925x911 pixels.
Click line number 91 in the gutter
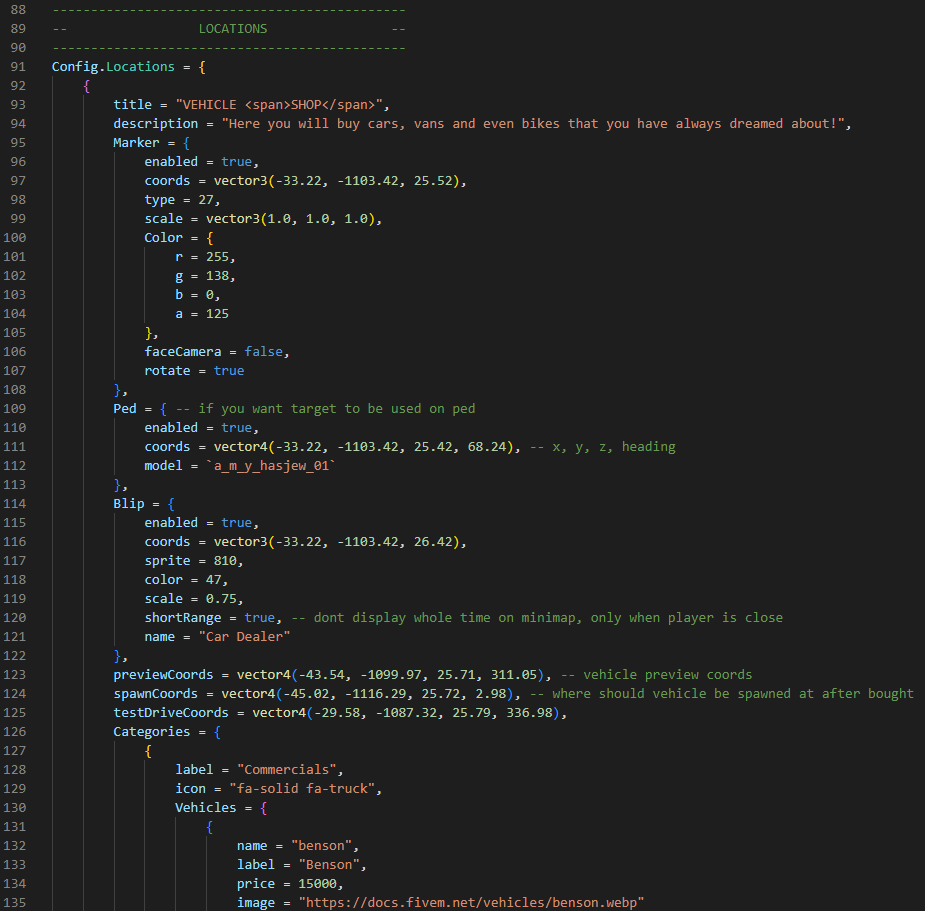pos(18,67)
